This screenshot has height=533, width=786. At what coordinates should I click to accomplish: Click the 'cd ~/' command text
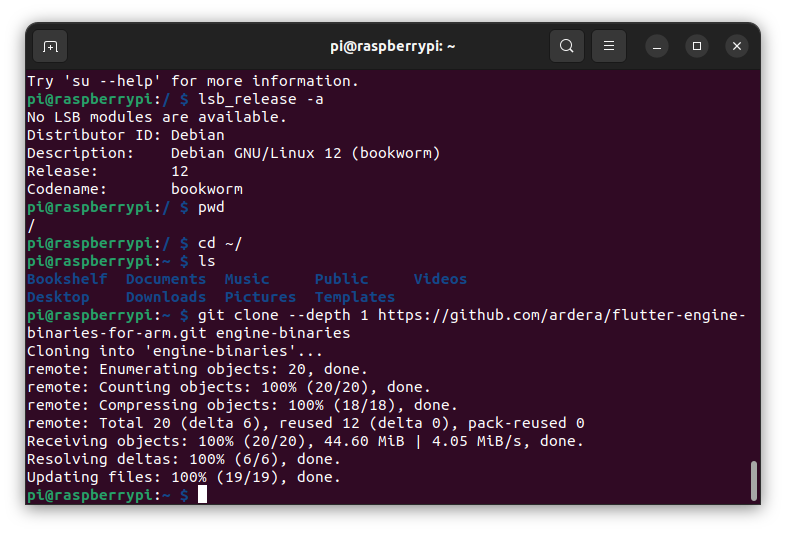pos(220,243)
